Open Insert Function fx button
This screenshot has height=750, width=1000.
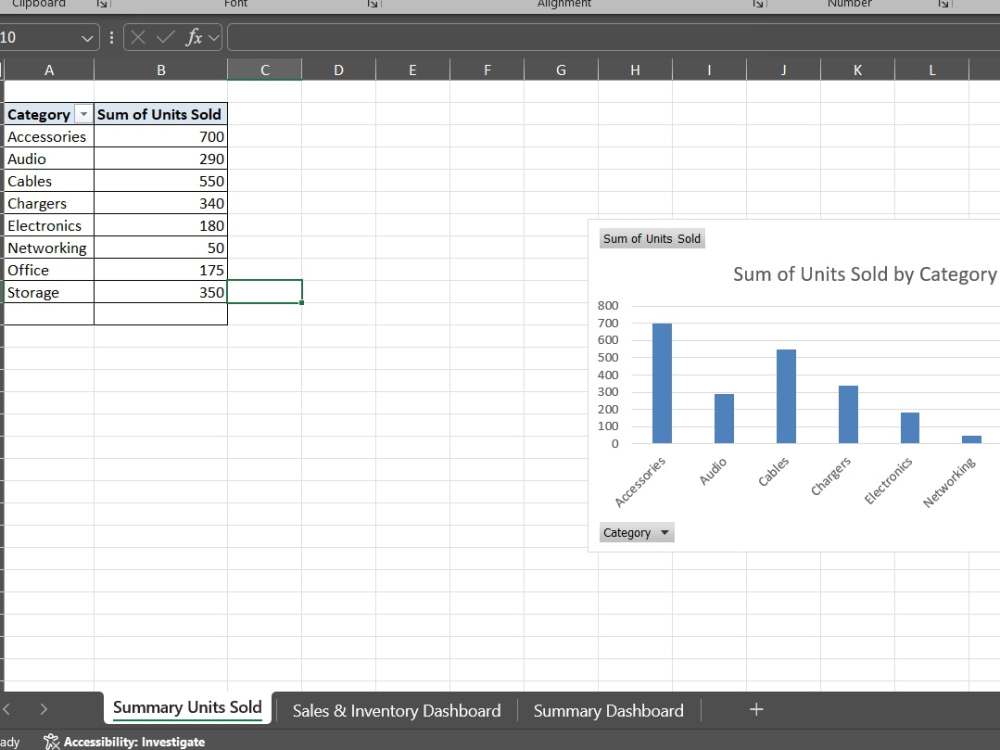pyautogui.click(x=194, y=38)
